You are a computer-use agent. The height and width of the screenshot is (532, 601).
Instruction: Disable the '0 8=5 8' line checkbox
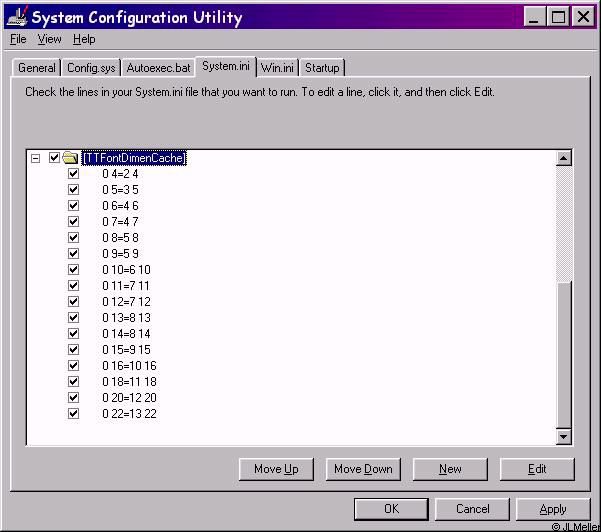click(73, 238)
